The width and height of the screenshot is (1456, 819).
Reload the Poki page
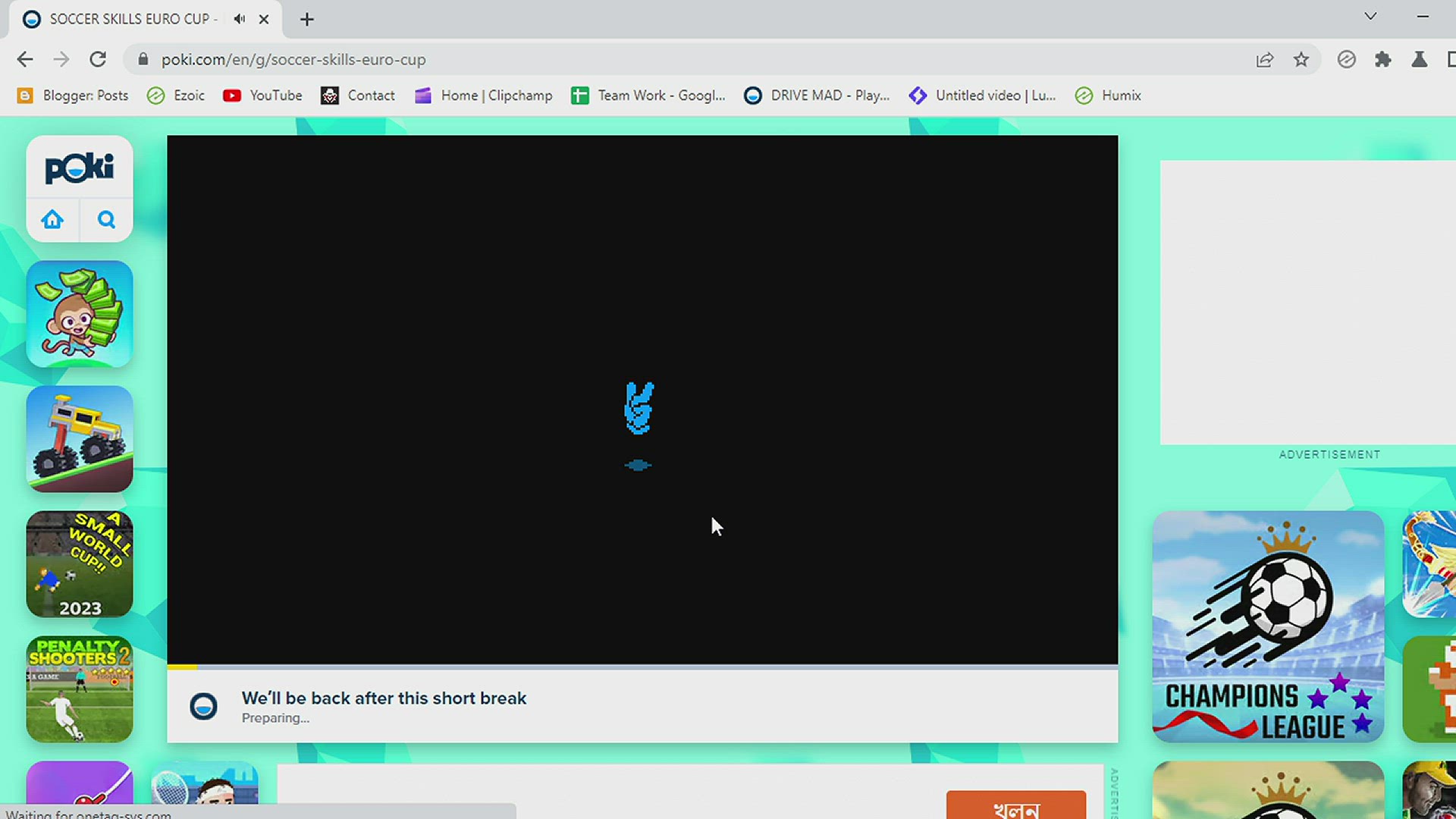tap(98, 59)
